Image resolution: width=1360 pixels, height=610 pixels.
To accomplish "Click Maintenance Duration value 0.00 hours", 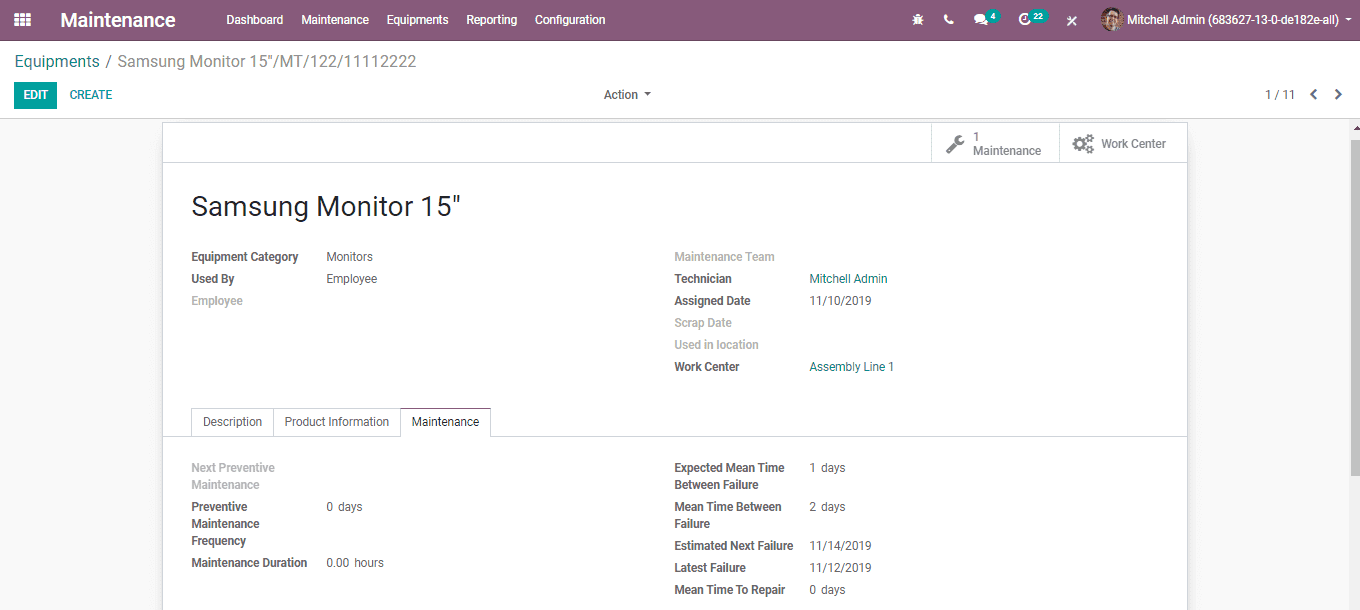I will pyautogui.click(x=355, y=563).
